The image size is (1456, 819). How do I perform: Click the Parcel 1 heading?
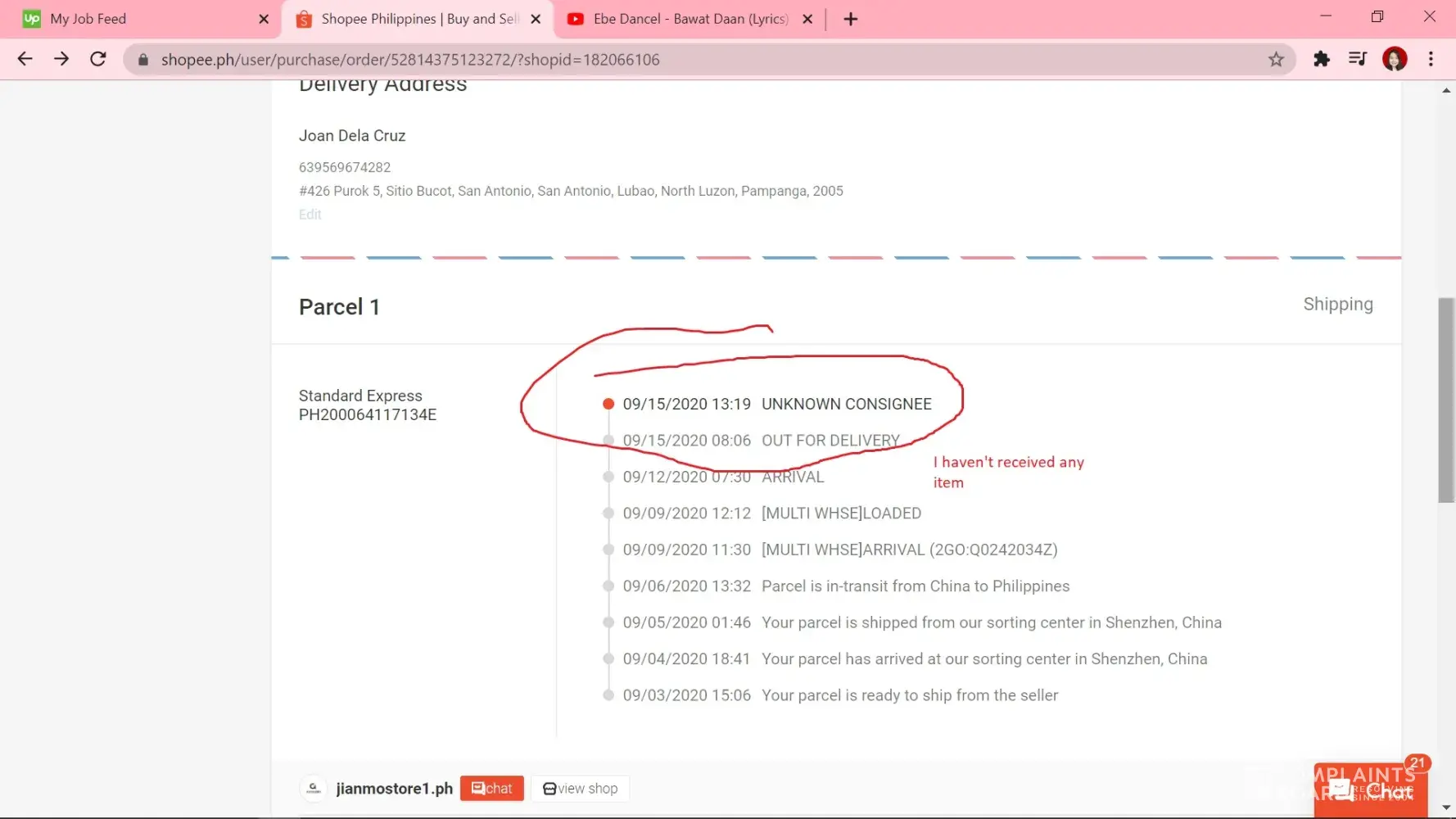[x=339, y=307]
